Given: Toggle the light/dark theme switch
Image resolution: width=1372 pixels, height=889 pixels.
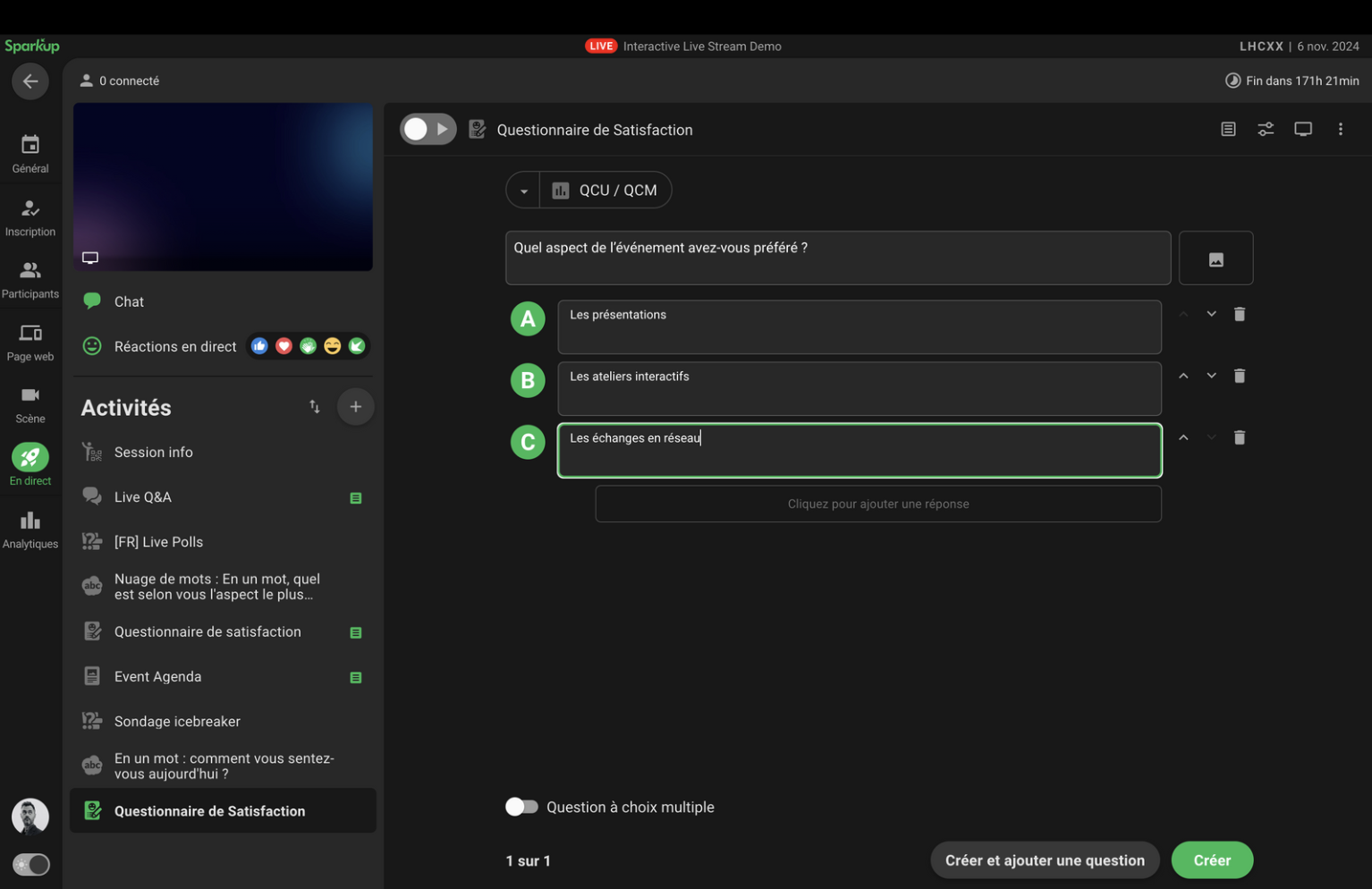Looking at the screenshot, I should click(30, 864).
